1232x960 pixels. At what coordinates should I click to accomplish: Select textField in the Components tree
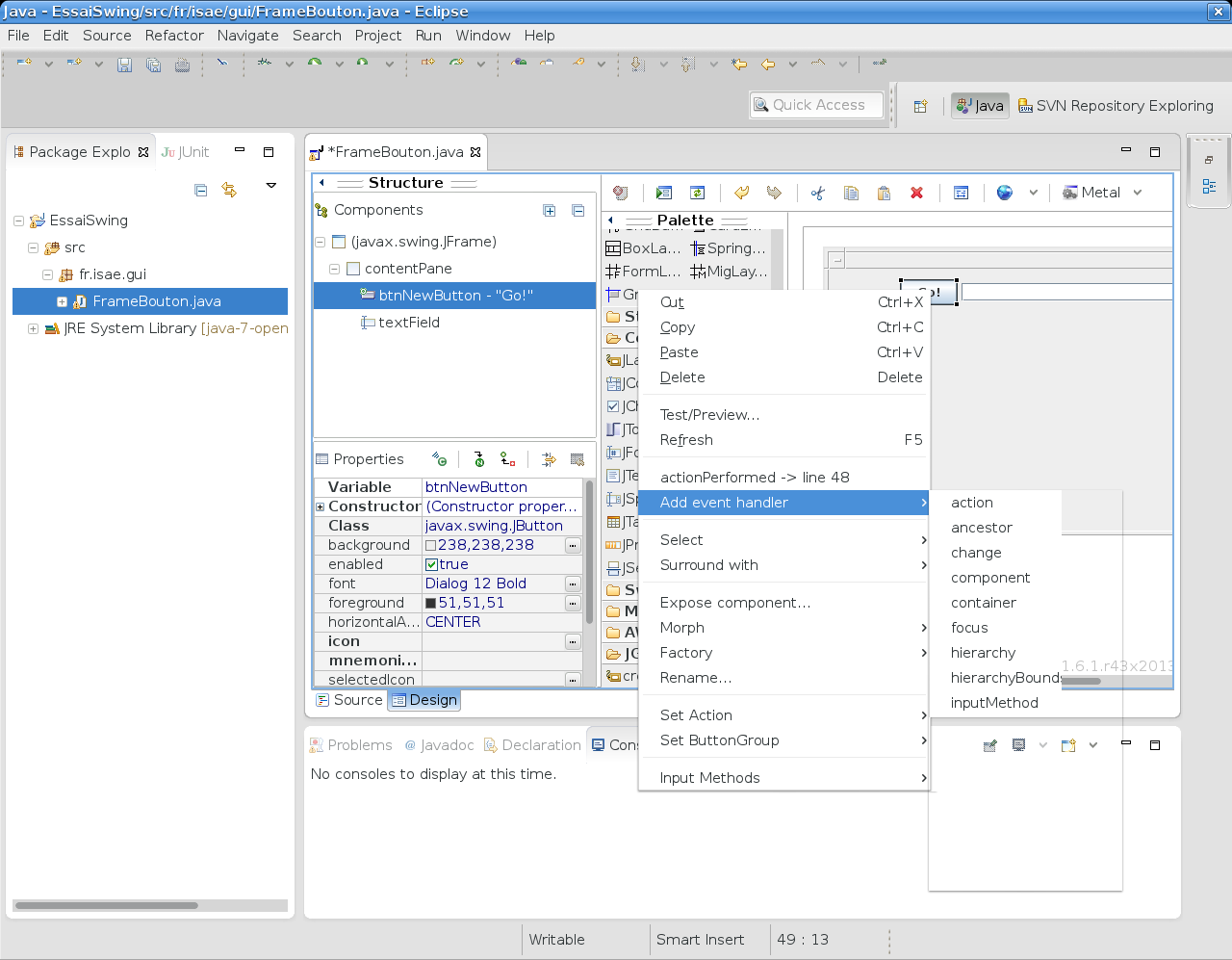pos(409,323)
